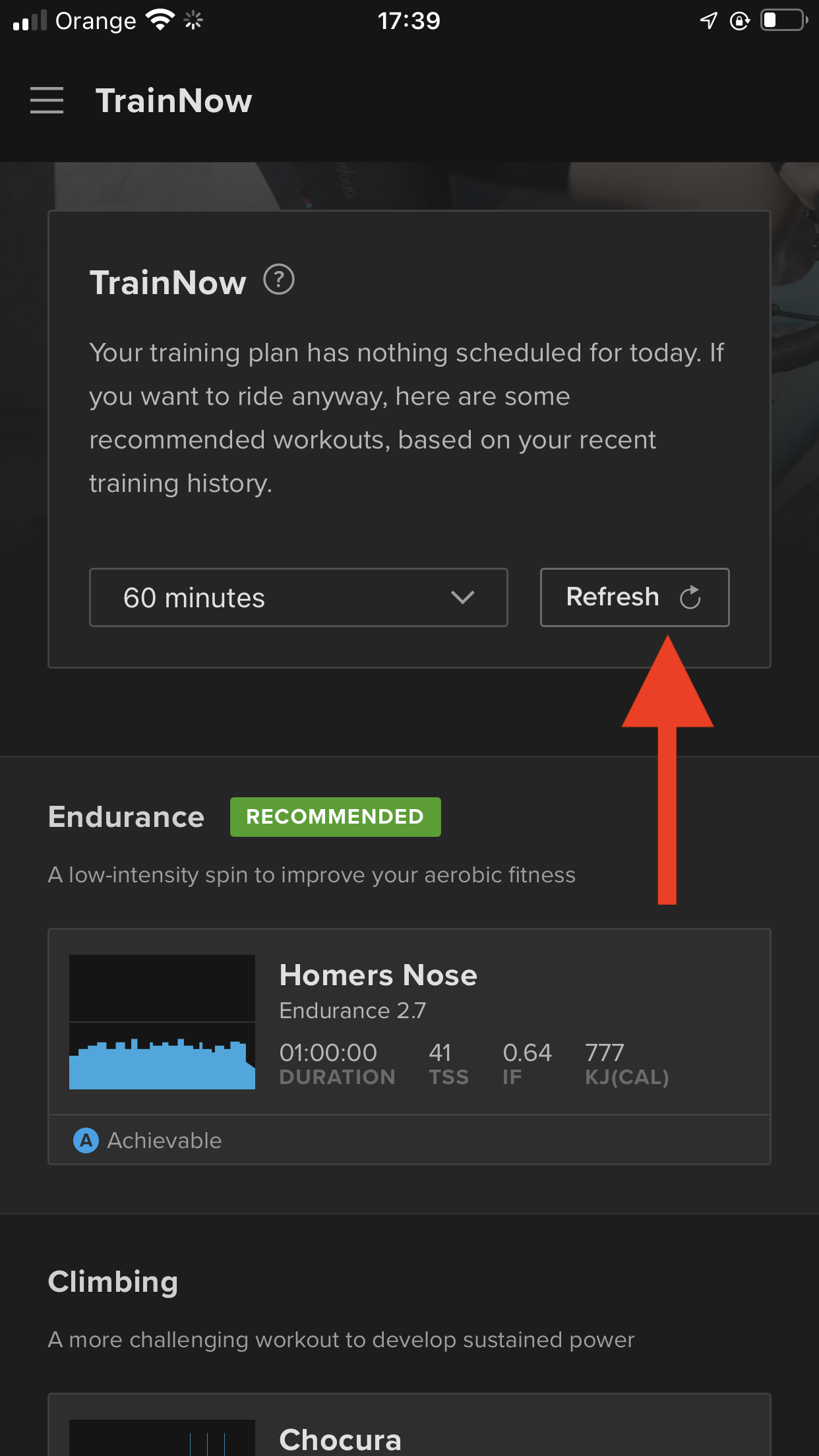
Task: Tap the location arrow status icon
Action: coord(708,20)
